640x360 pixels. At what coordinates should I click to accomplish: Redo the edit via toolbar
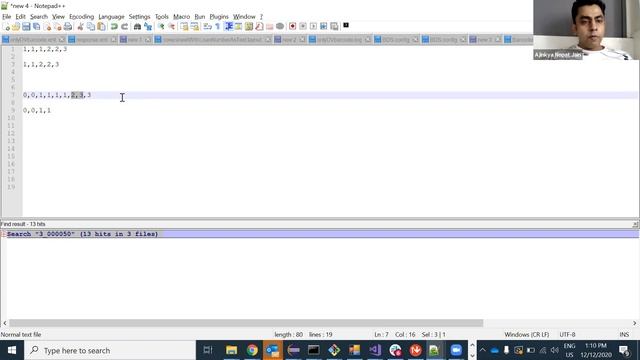pyautogui.click(x=124, y=27)
